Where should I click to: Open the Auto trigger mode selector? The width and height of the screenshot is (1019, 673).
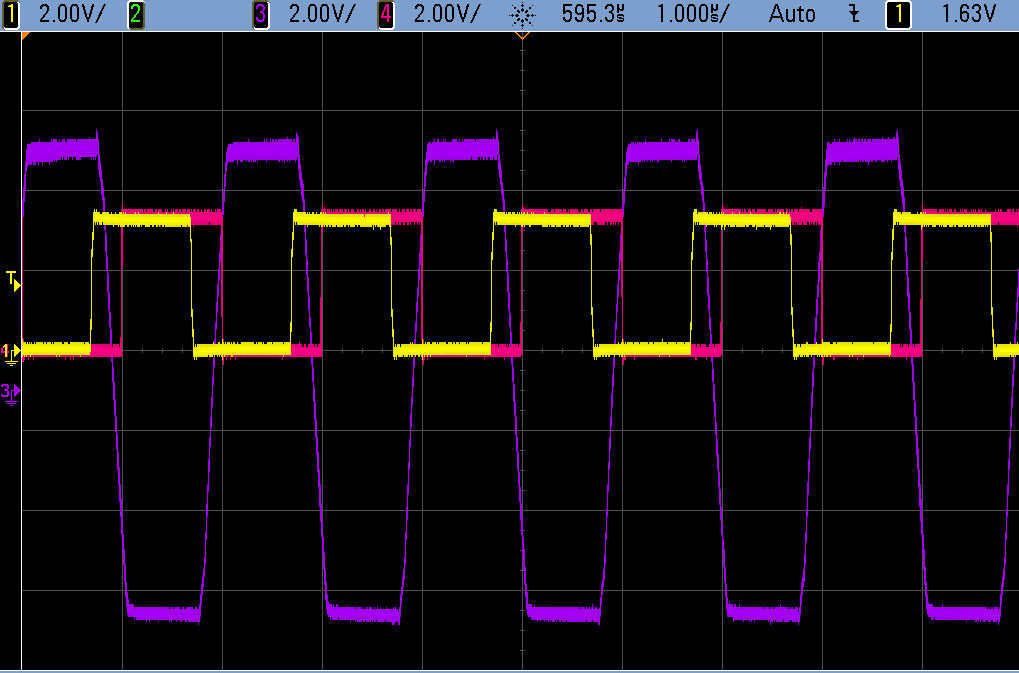coord(791,14)
